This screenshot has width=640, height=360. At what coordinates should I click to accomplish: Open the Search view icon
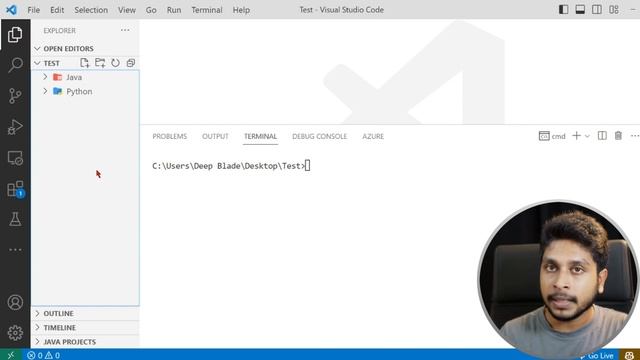[x=15, y=65]
